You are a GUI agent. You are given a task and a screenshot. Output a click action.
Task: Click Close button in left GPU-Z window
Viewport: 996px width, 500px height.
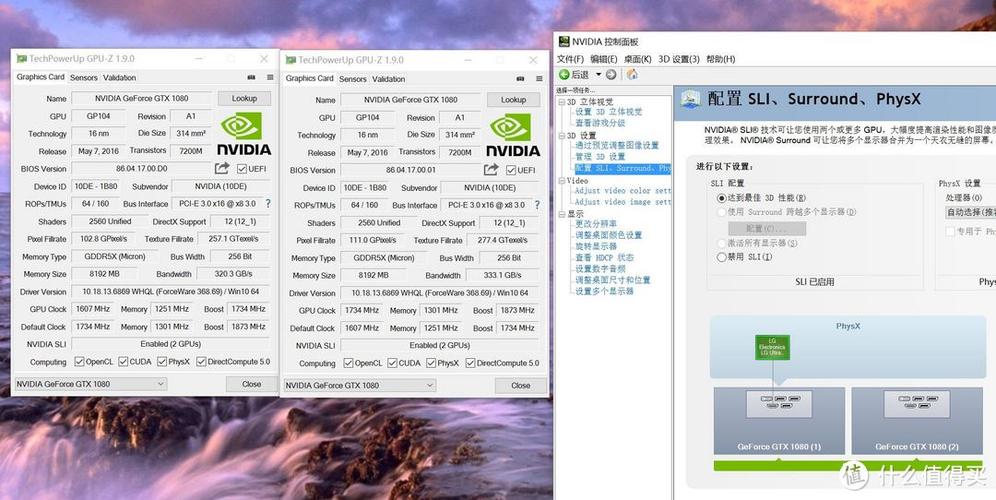point(252,384)
